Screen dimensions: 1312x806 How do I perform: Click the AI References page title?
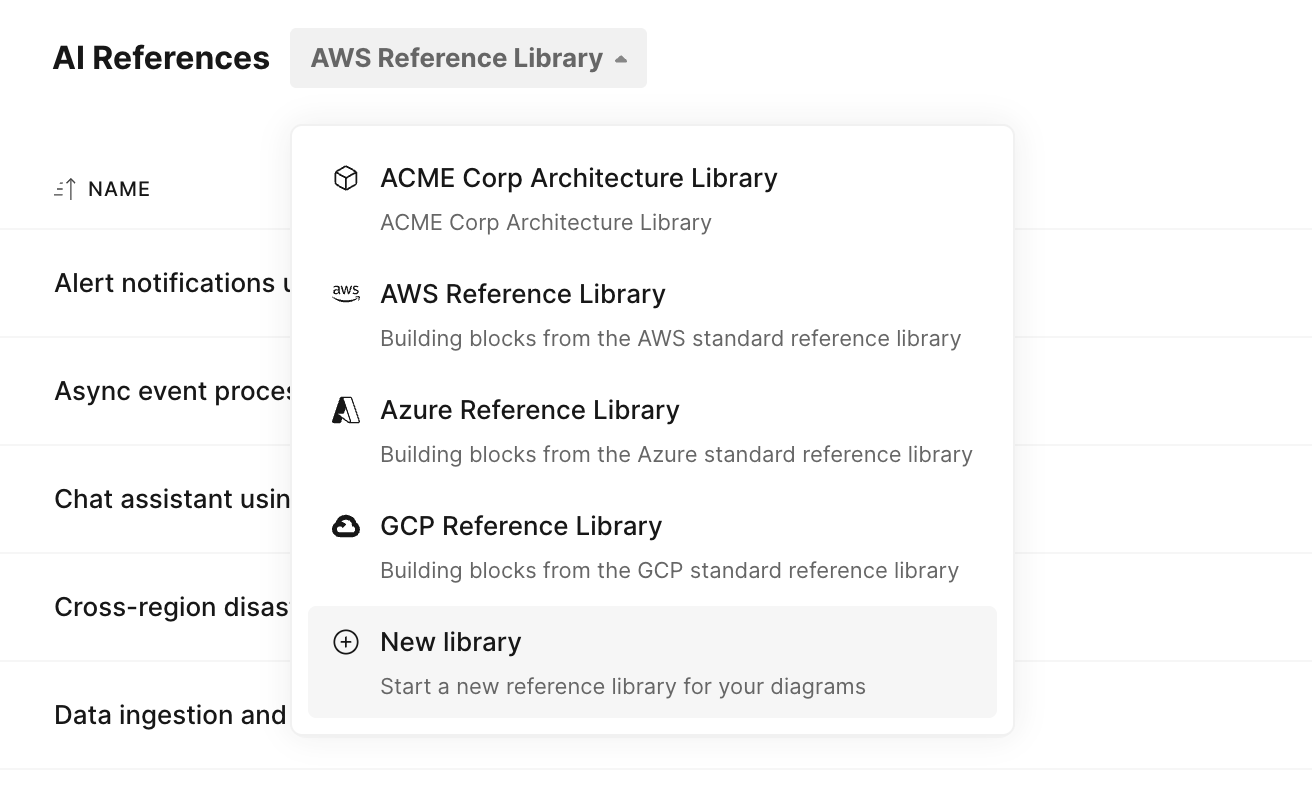coord(161,58)
